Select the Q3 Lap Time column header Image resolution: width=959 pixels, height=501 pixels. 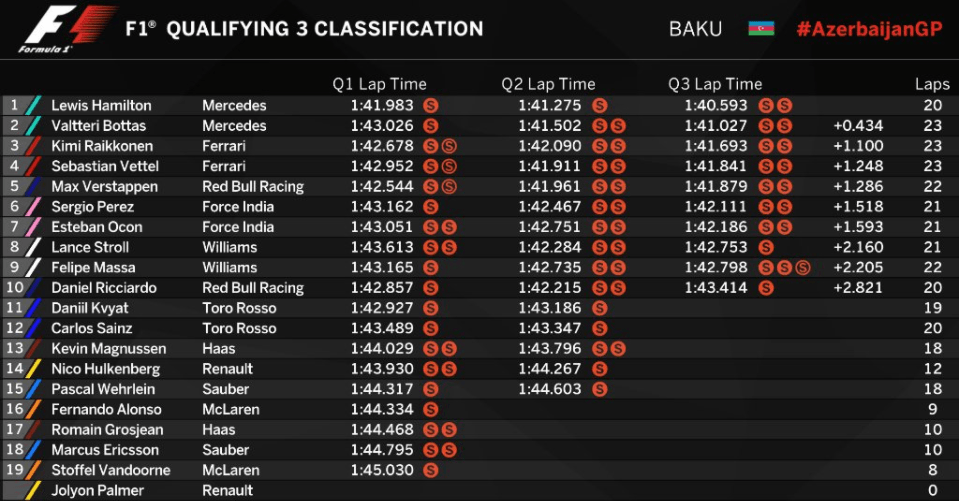(x=715, y=84)
